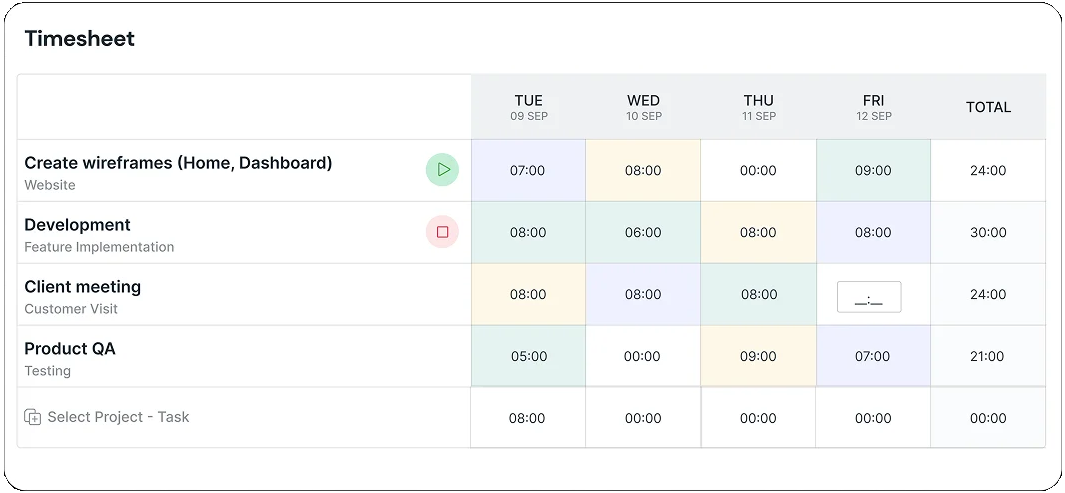Screen dimensions: 1065x493
Task: Edit Thursday 08:00 in Development row
Action: (x=758, y=232)
